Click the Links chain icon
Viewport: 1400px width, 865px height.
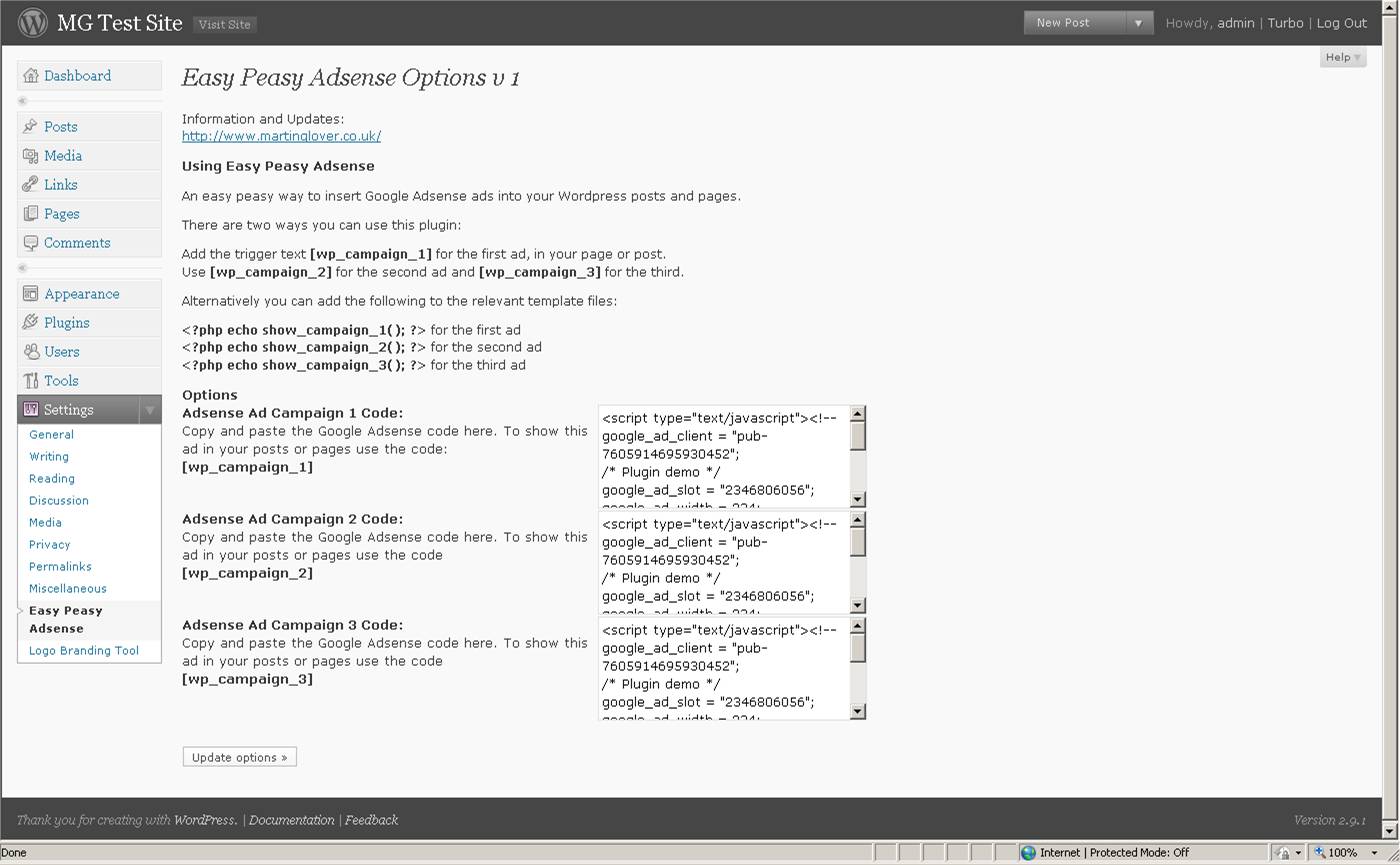tap(31, 185)
